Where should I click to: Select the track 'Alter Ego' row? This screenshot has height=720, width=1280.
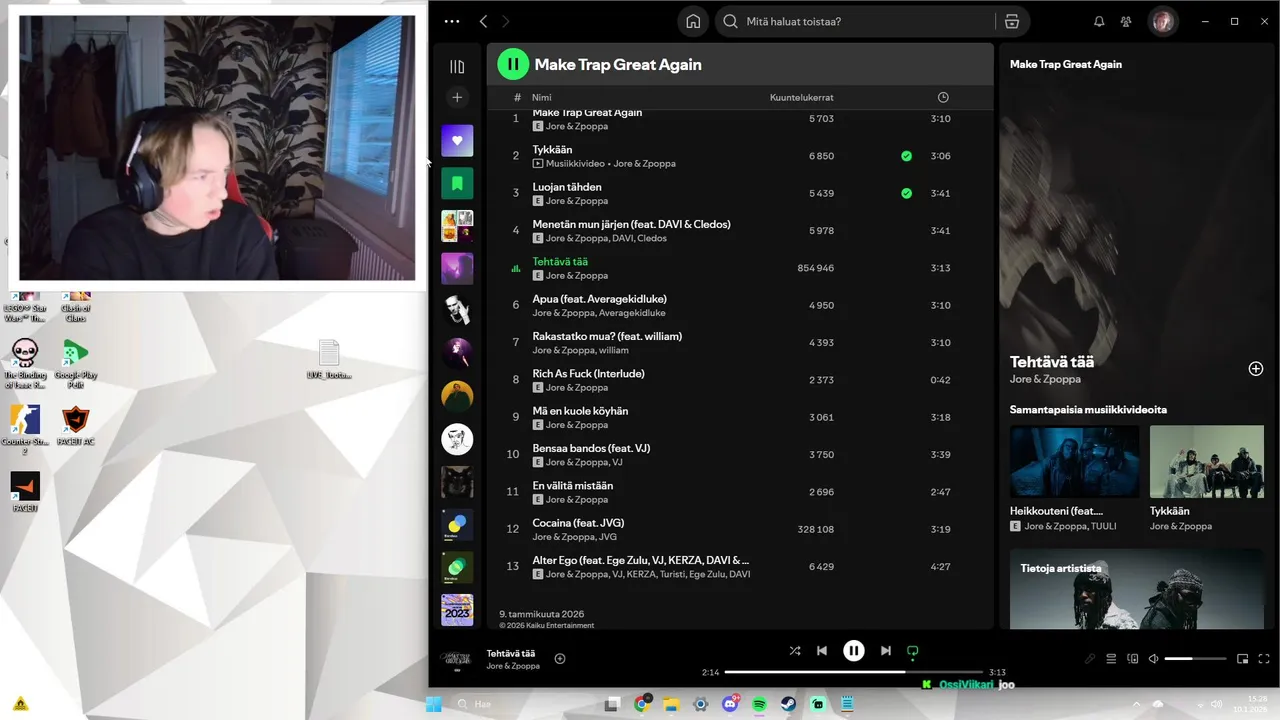tap(739, 566)
